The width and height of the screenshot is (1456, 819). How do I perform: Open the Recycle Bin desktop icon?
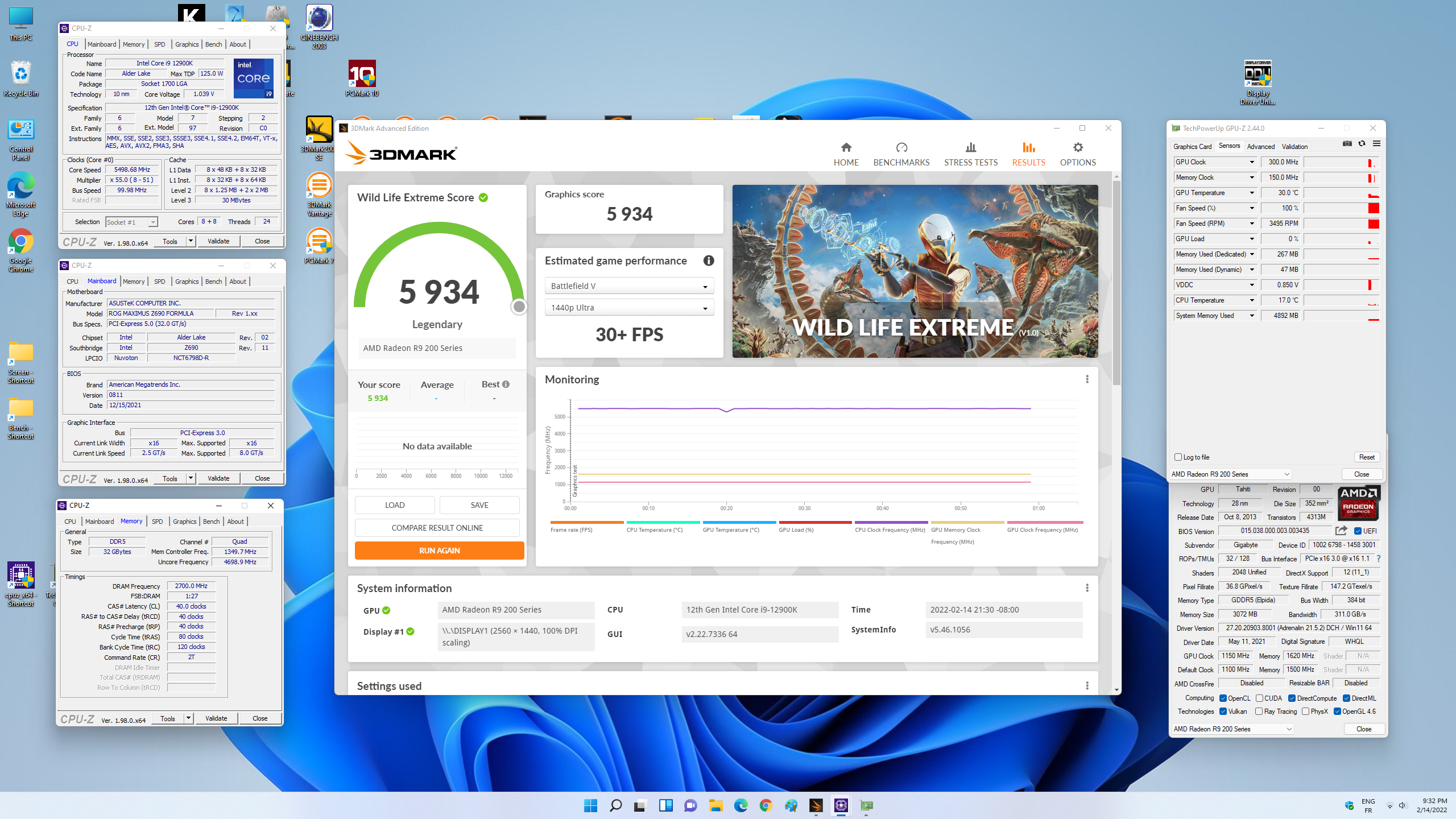(x=21, y=79)
